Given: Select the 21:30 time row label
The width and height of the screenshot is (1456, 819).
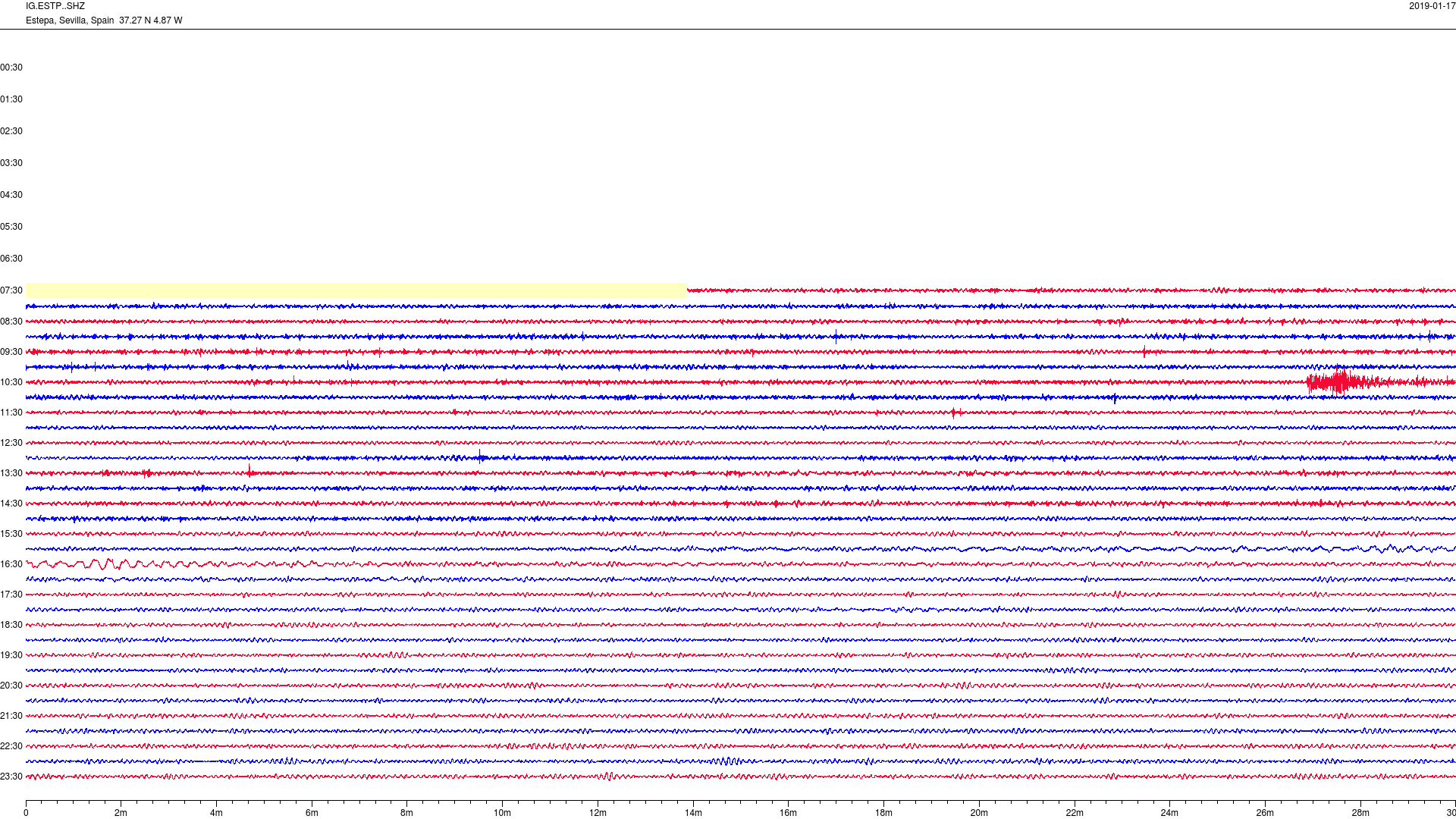Looking at the screenshot, I should [11, 716].
